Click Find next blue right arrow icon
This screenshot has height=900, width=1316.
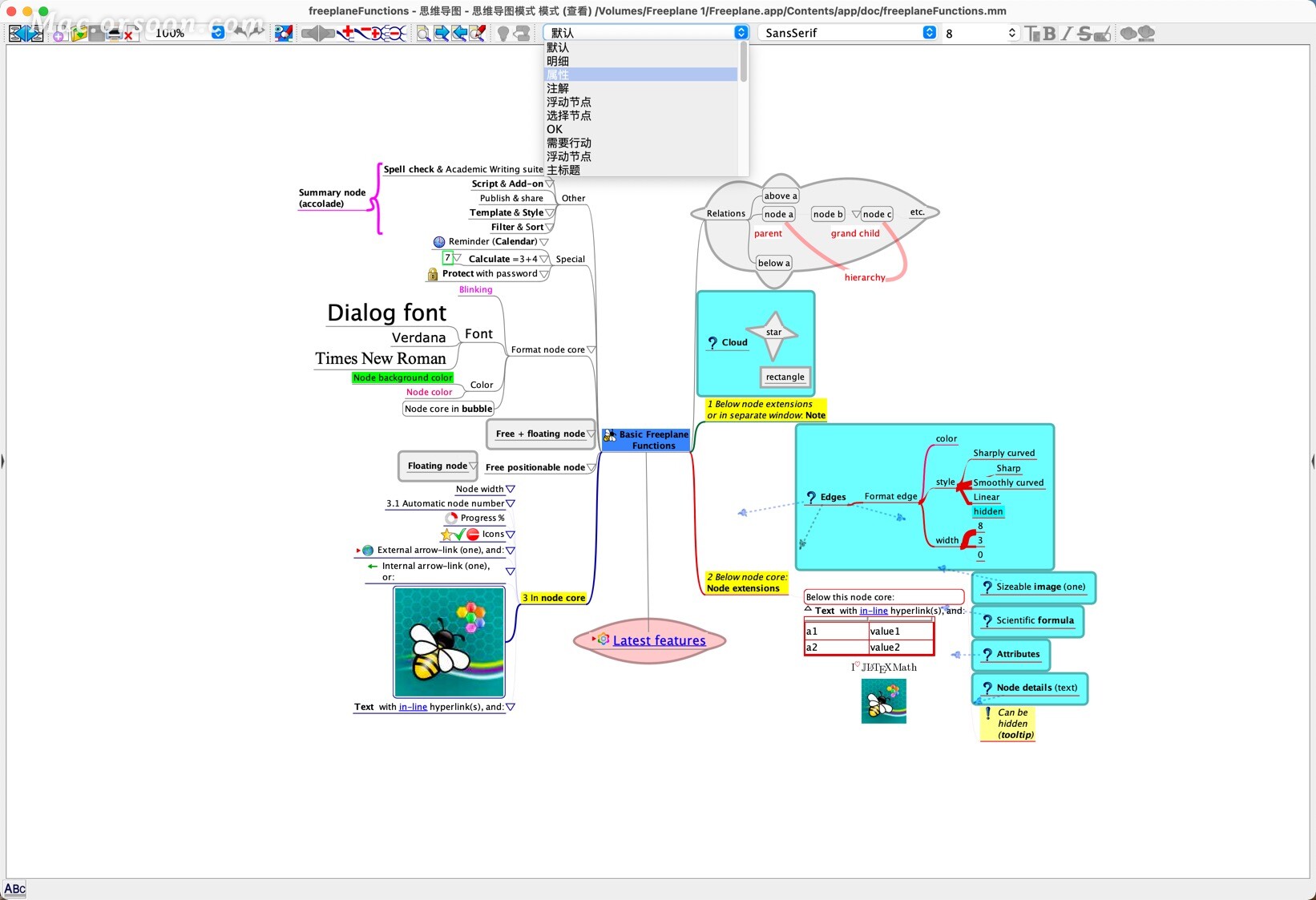pos(442,33)
